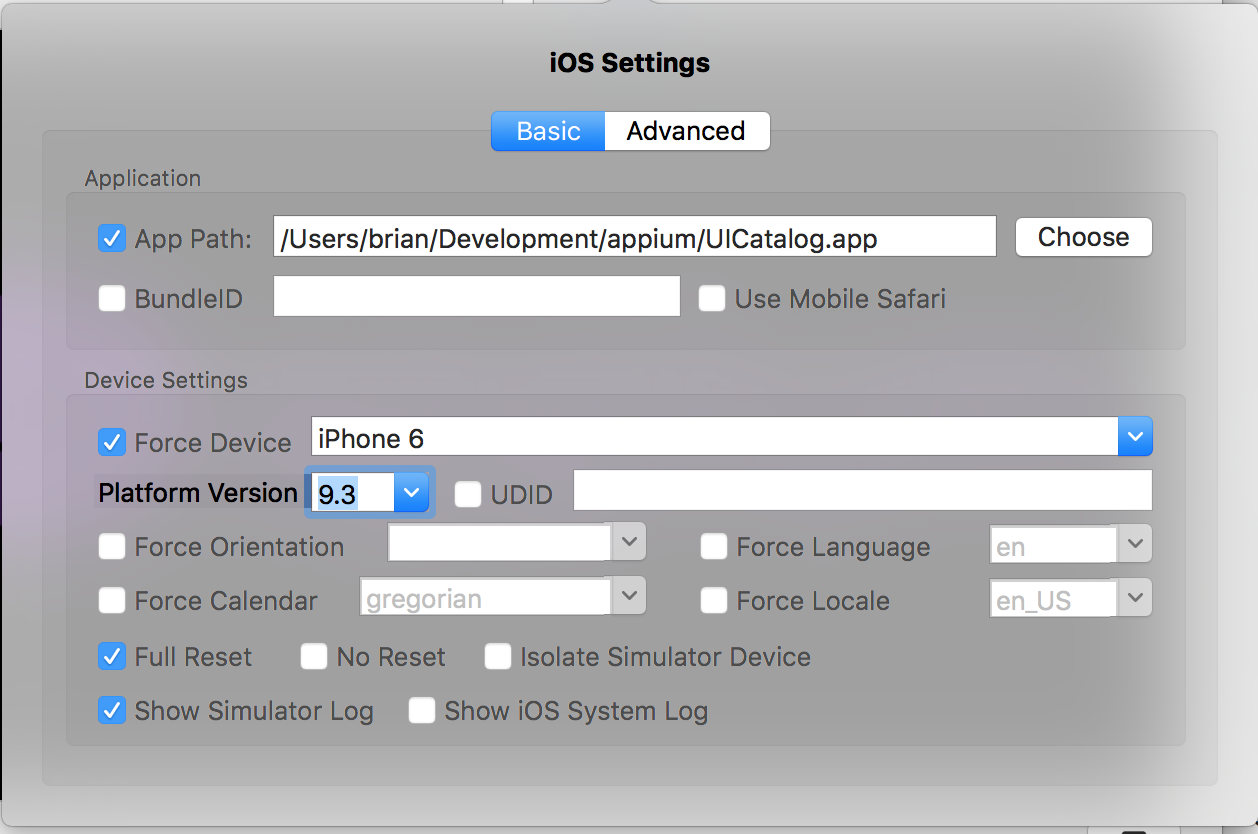Switch to the Basic tab
The width and height of the screenshot is (1258, 834).
coord(548,131)
